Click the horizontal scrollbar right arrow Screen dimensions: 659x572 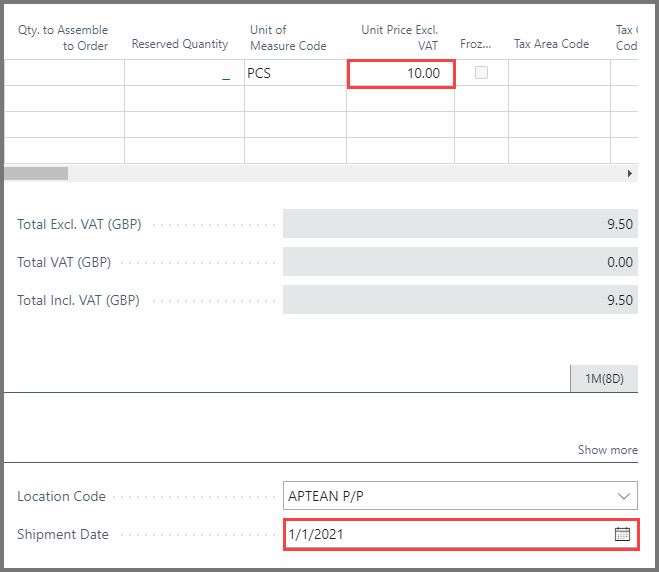(630, 173)
